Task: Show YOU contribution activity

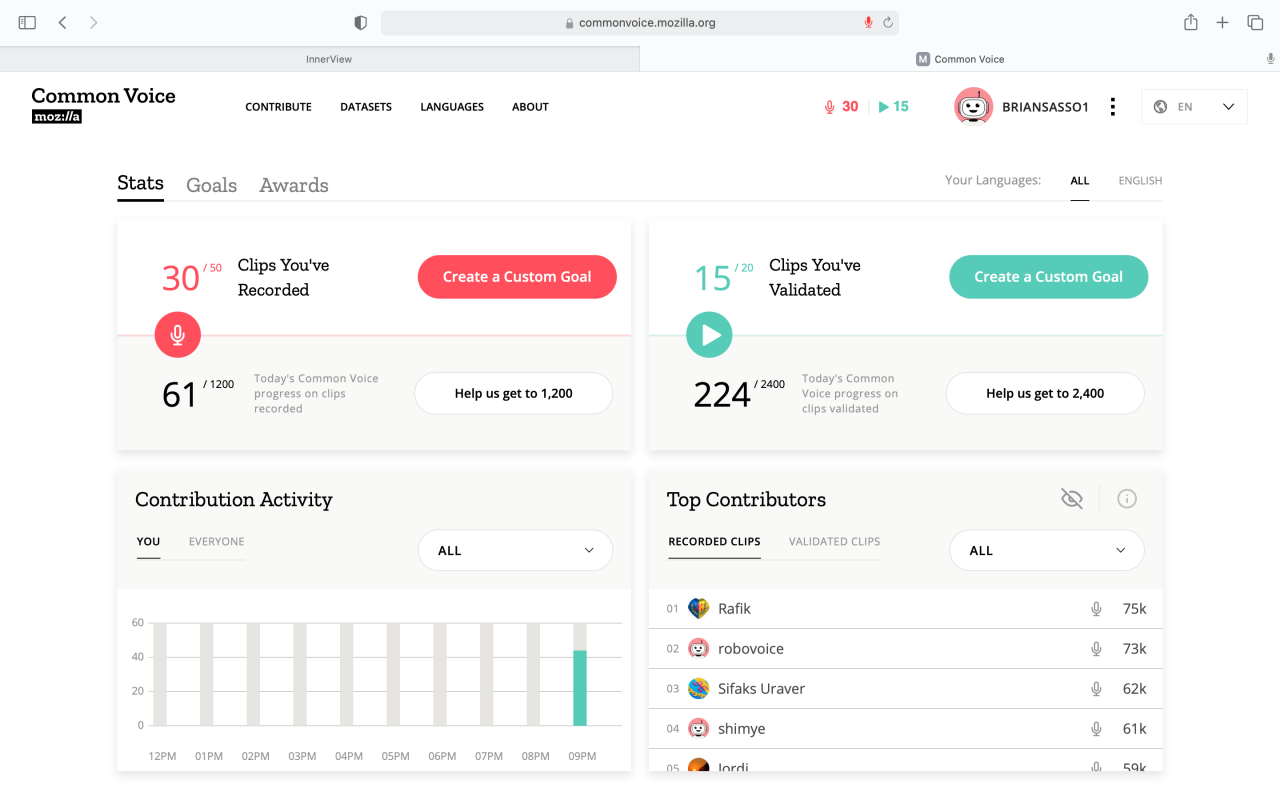Action: click(148, 541)
